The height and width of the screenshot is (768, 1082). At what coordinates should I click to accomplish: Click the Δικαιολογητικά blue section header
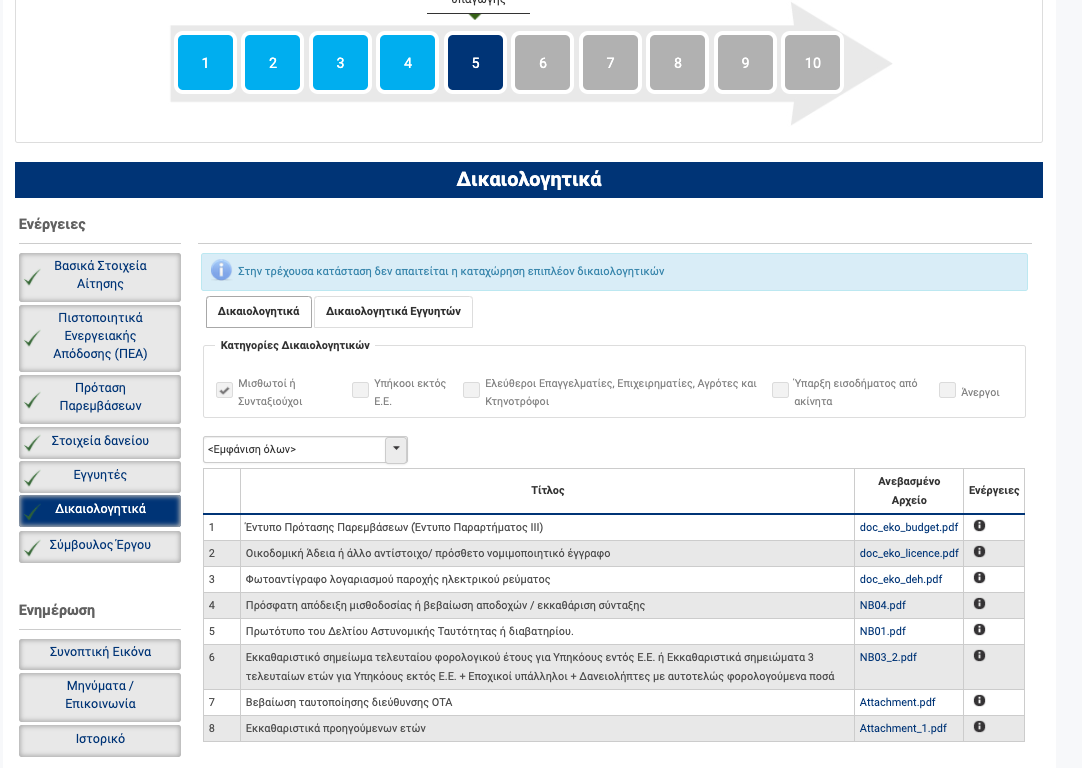529,180
